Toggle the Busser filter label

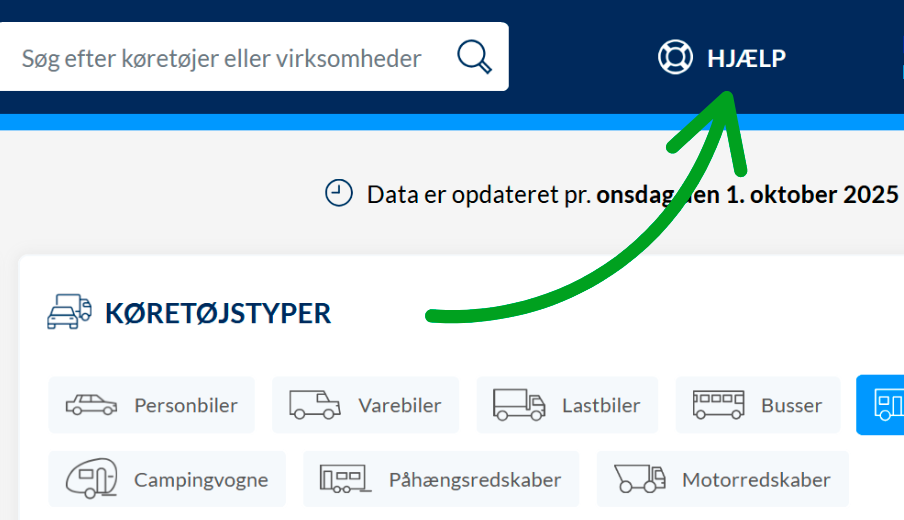click(791, 405)
